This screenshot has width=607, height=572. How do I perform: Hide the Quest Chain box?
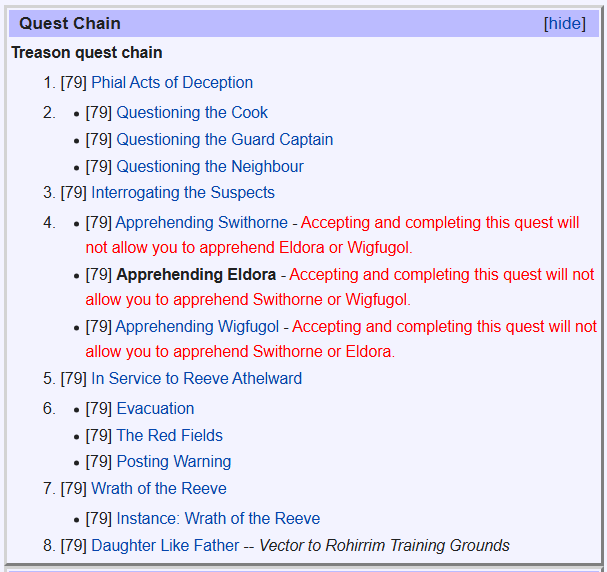click(565, 24)
